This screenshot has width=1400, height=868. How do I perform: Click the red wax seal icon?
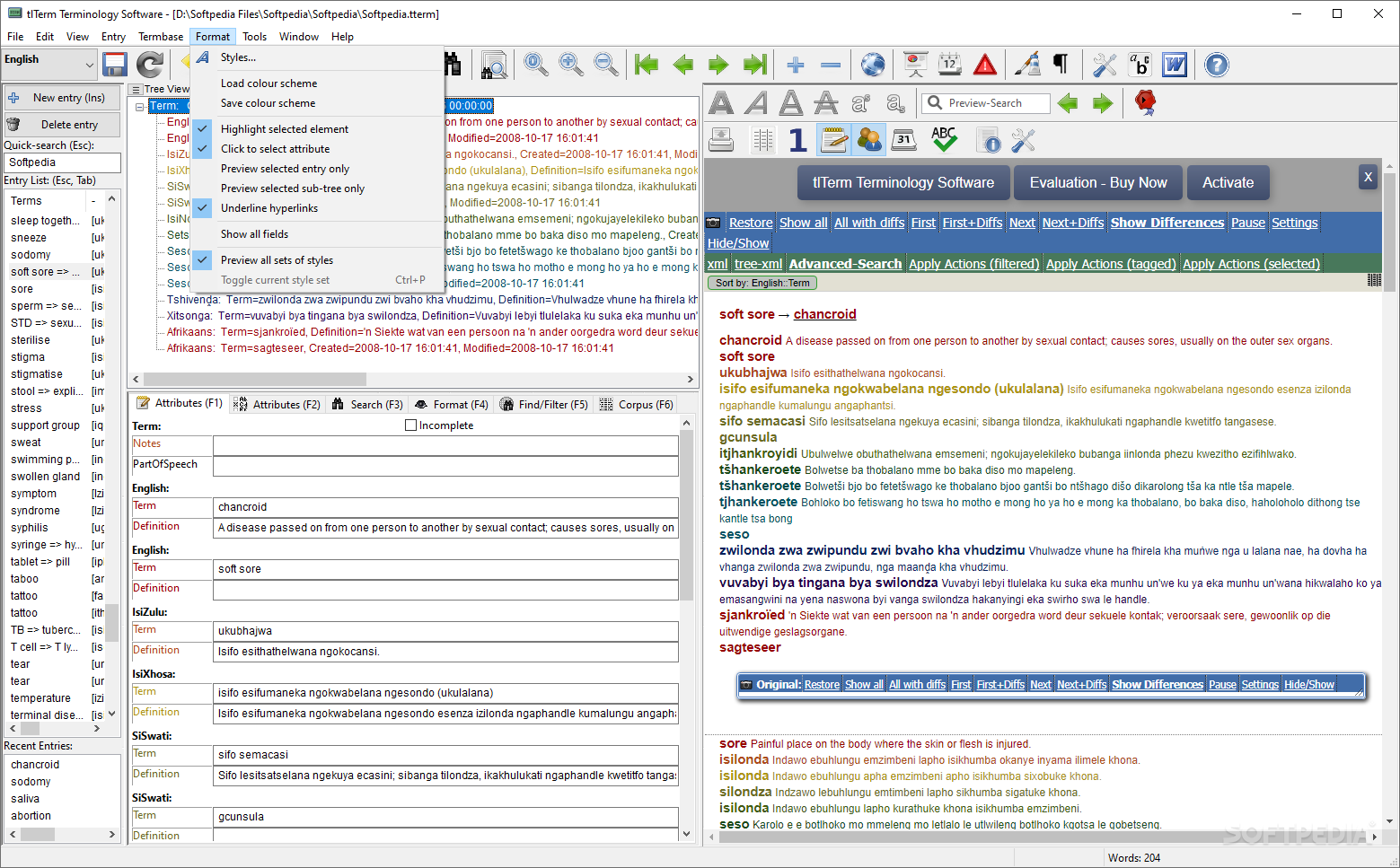click(x=1145, y=102)
